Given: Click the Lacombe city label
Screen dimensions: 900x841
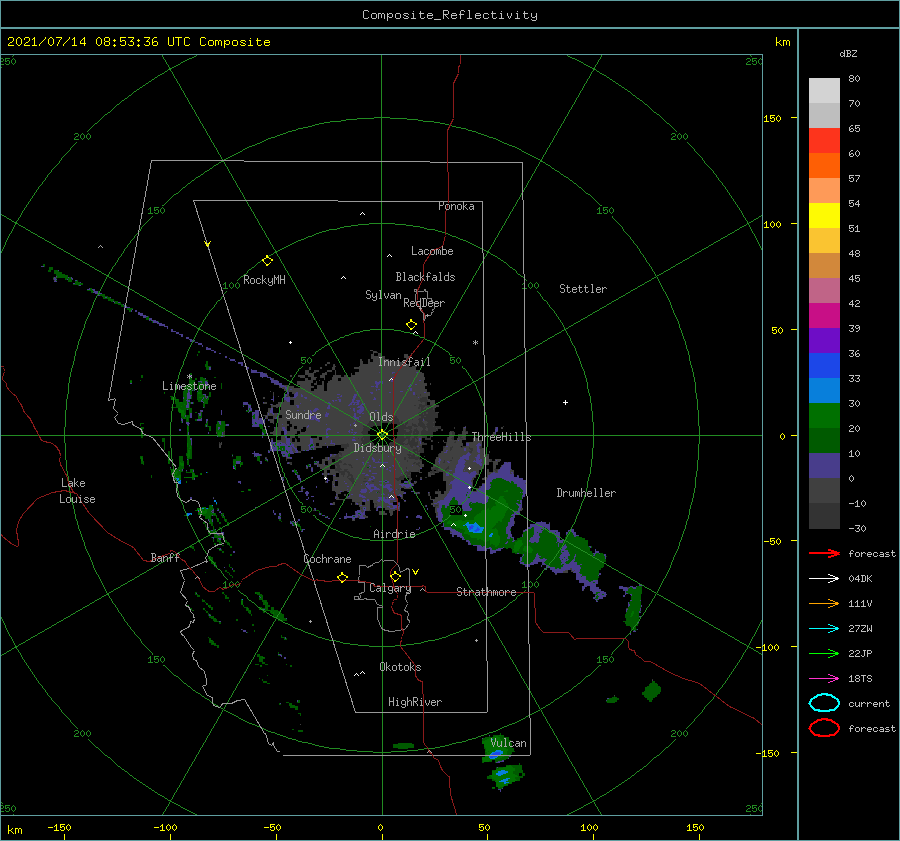Looking at the screenshot, I should (432, 251).
